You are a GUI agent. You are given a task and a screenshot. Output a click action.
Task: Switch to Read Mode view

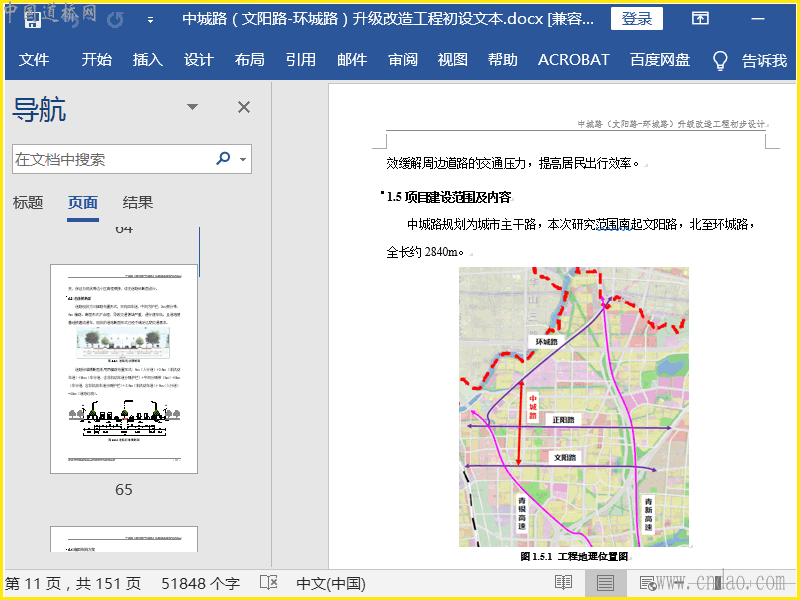tap(563, 582)
